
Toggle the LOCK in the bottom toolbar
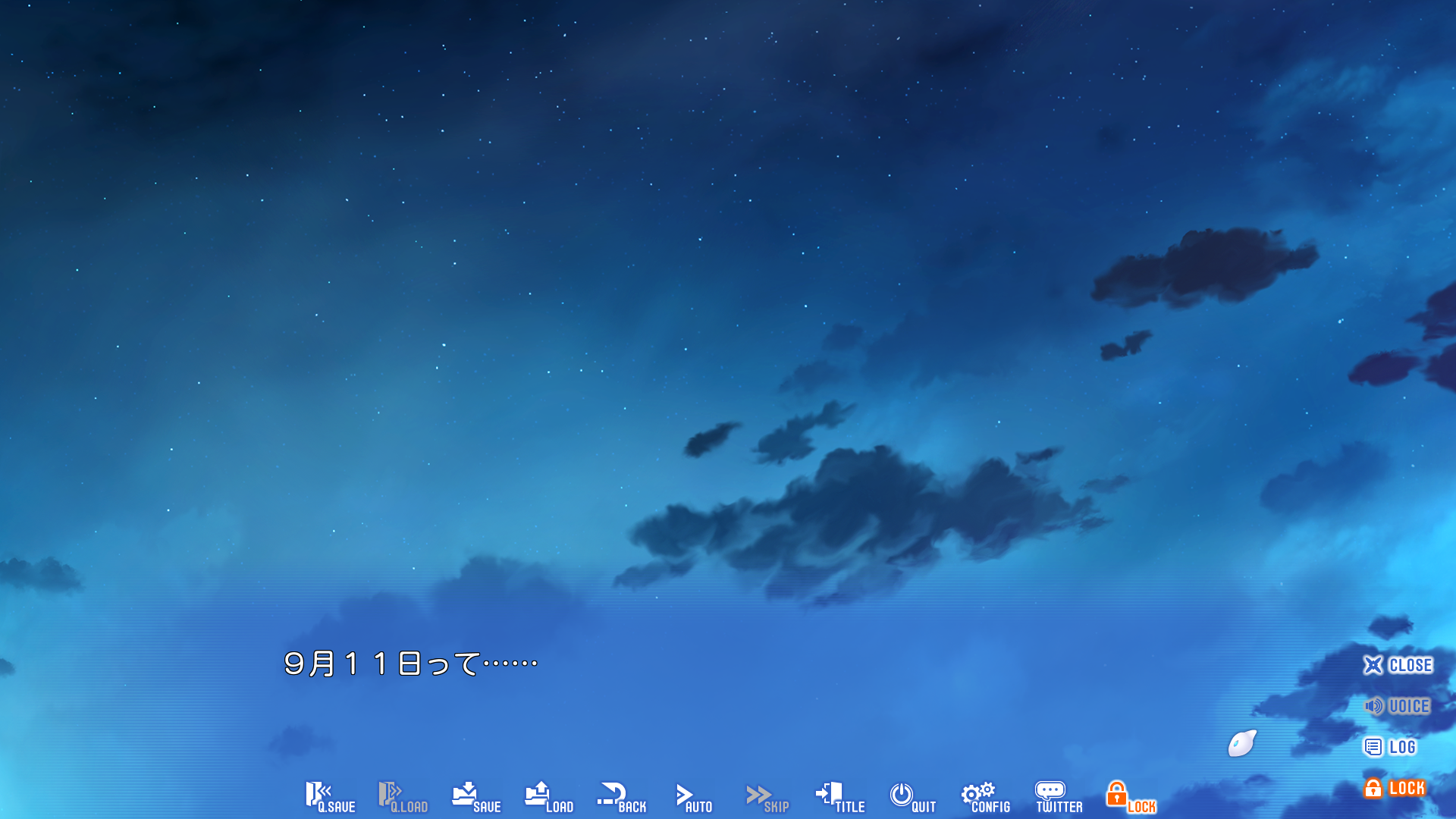(x=1130, y=797)
